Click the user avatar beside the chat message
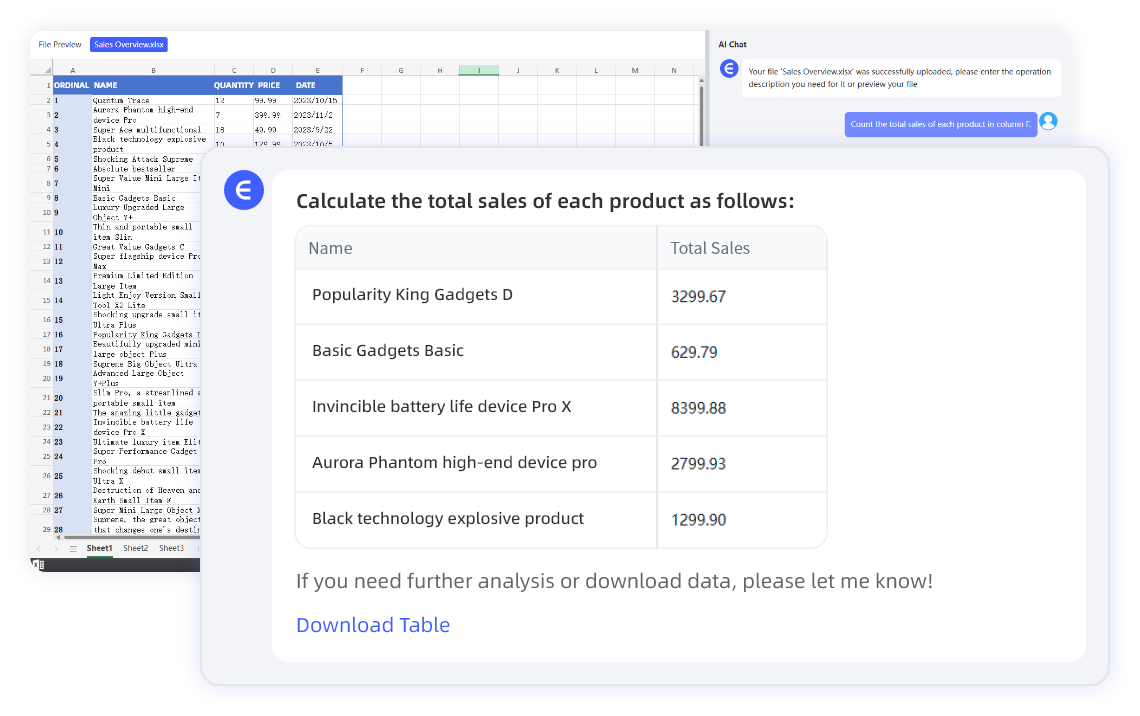This screenshot has width=1140, height=716. (x=1048, y=121)
